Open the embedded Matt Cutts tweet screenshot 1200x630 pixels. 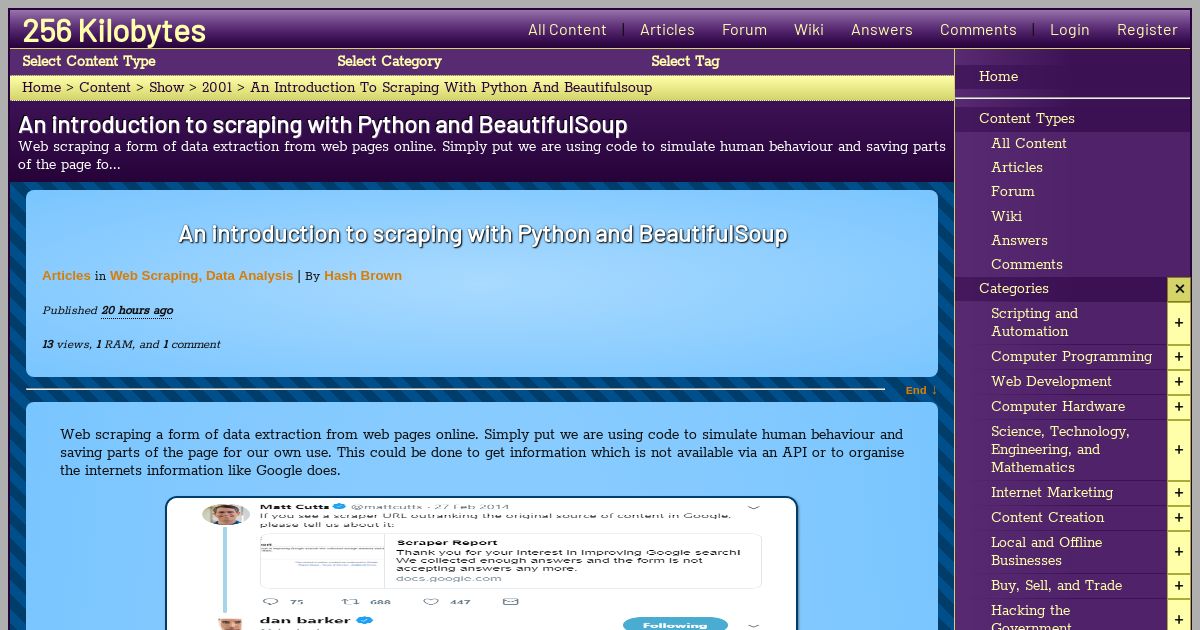point(482,563)
